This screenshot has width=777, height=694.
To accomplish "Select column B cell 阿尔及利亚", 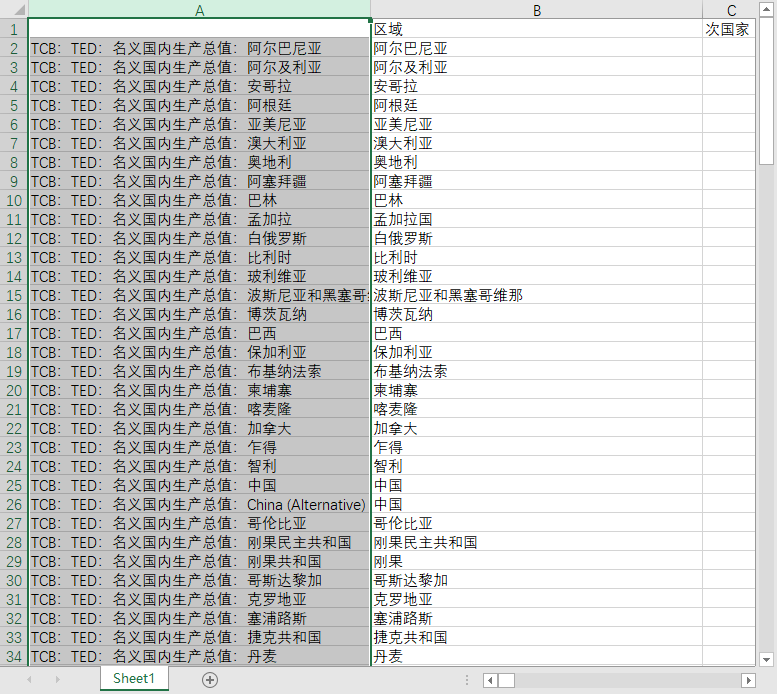I will point(537,67).
